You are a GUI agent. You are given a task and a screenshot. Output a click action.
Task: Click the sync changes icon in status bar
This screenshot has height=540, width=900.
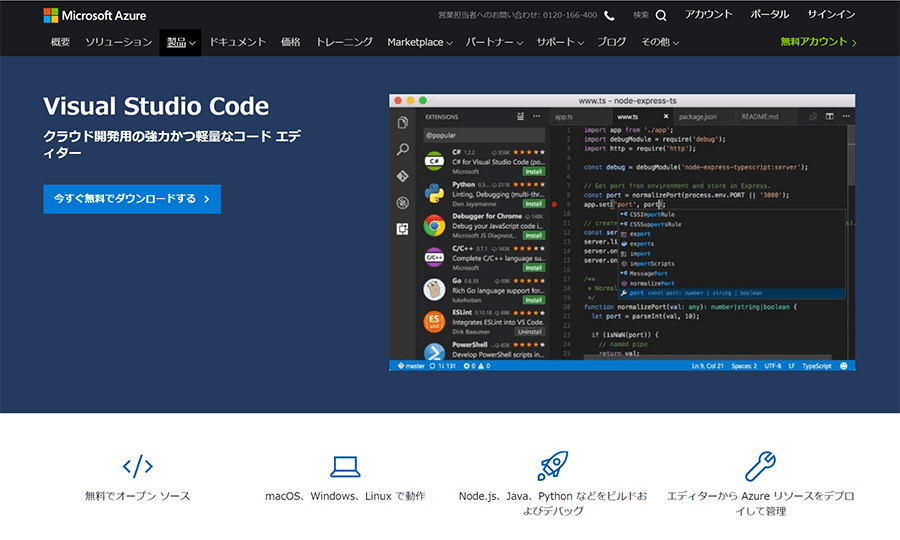click(433, 366)
